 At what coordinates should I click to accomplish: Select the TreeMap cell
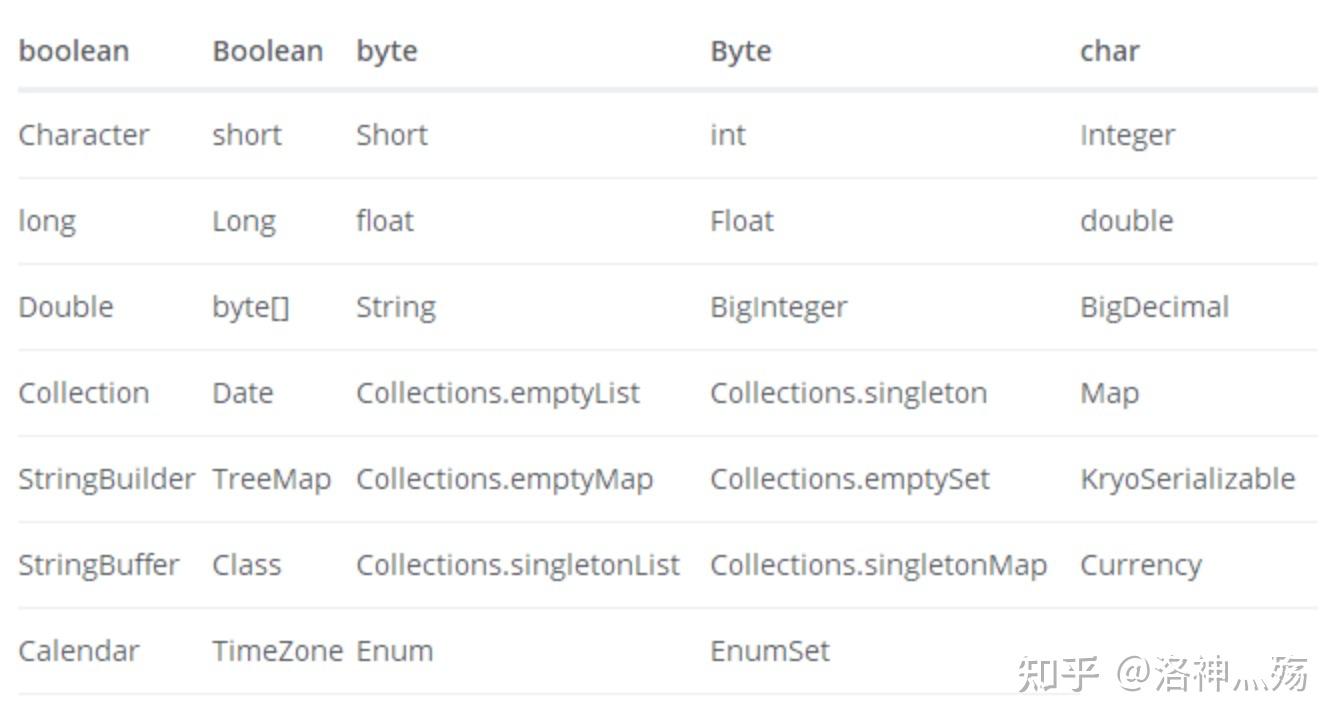271,479
